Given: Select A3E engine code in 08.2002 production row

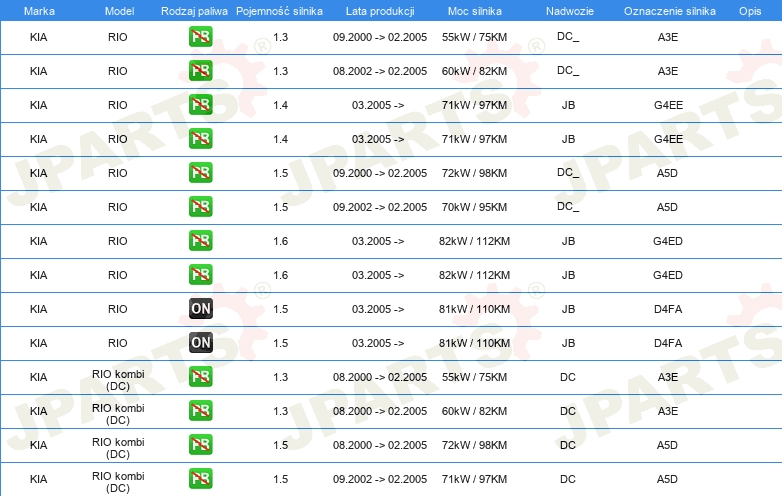Looking at the screenshot, I should point(668,71).
